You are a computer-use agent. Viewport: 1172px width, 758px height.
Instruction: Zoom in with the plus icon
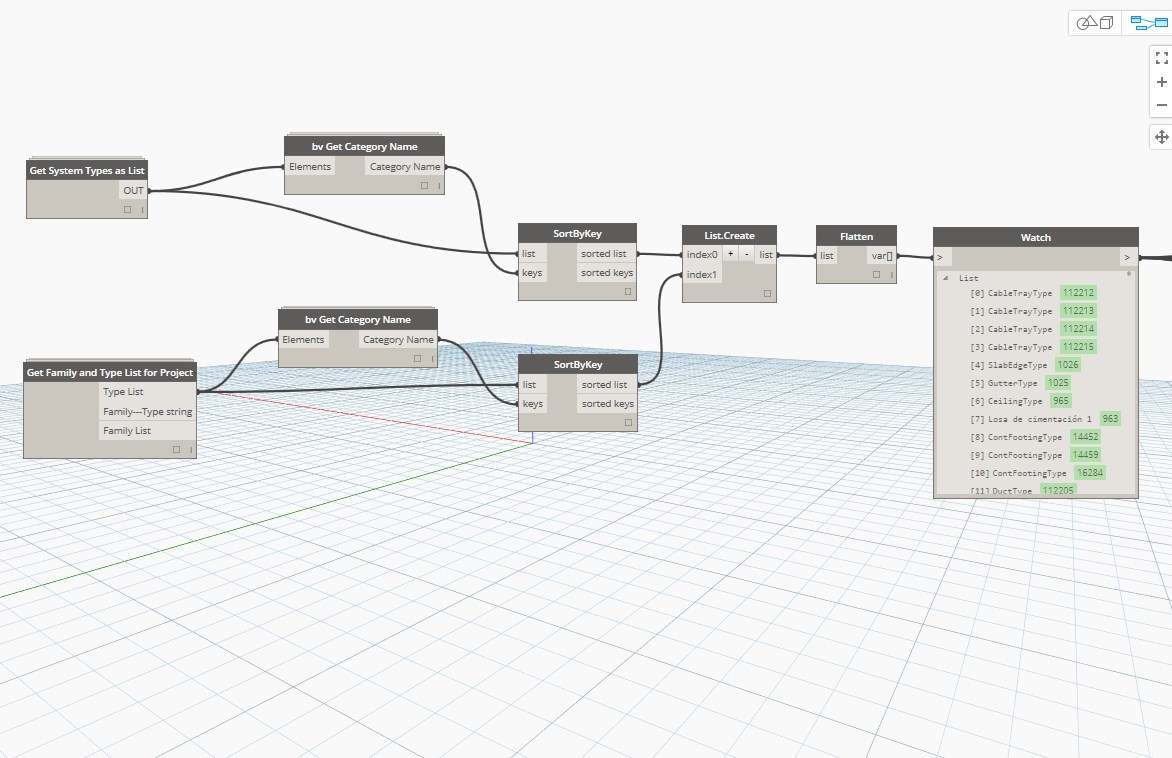[1162, 81]
